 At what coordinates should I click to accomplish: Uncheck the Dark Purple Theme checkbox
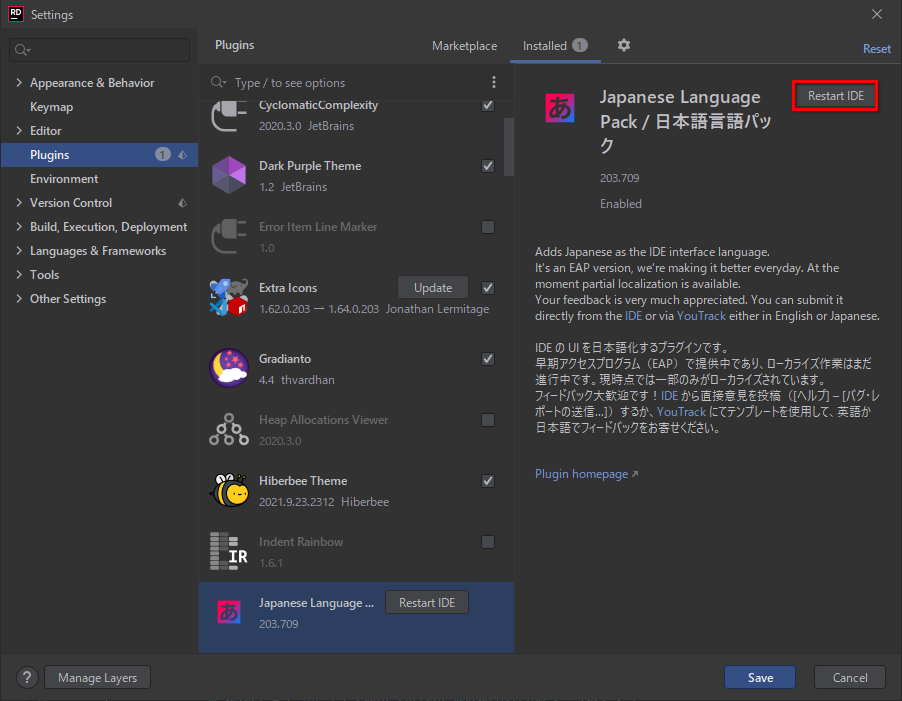[x=488, y=166]
